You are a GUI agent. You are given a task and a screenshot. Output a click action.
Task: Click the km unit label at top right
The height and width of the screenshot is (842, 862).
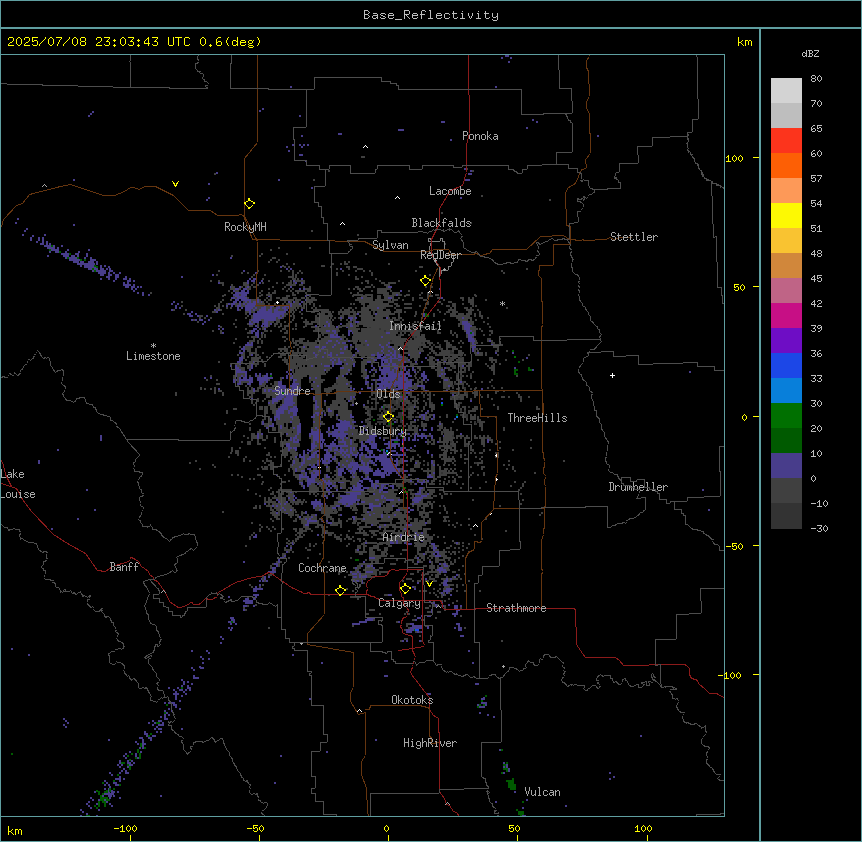coord(744,42)
